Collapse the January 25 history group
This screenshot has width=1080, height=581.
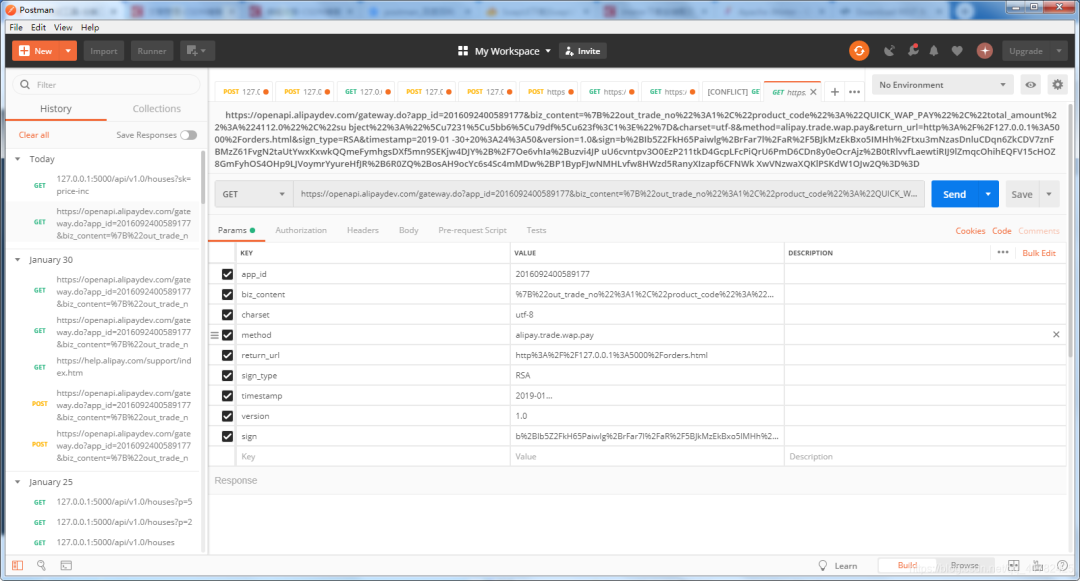(18, 482)
